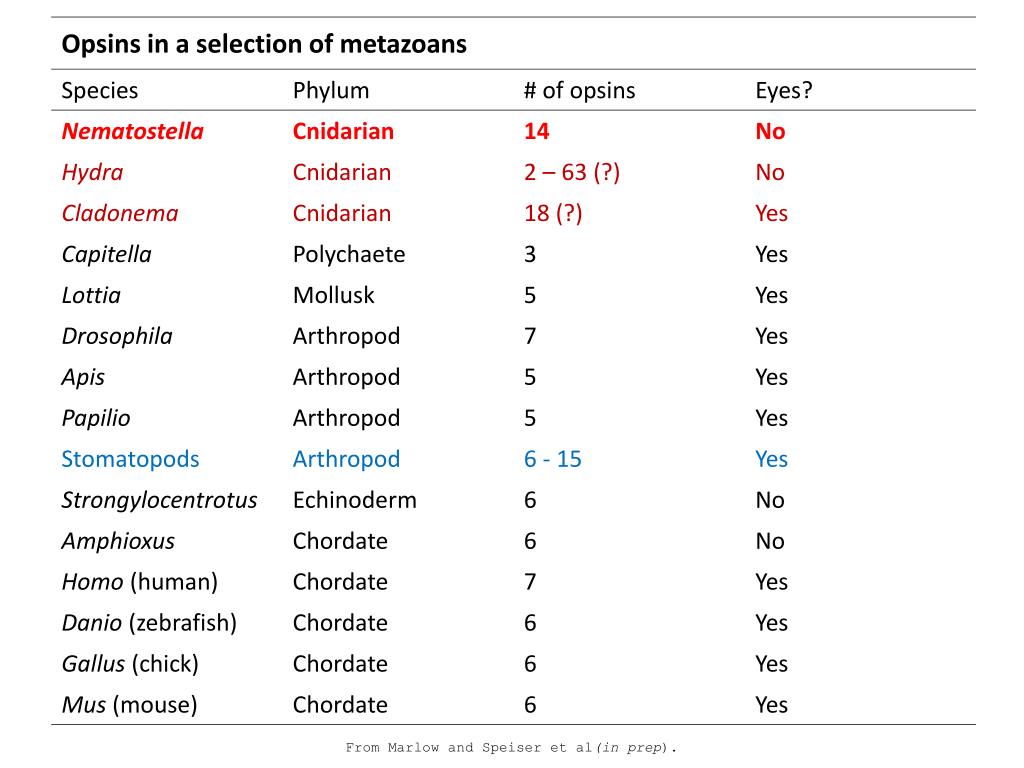Click the 'Danio (zebrafish)' species entry
The width and height of the screenshot is (1024, 768).
coord(149,623)
